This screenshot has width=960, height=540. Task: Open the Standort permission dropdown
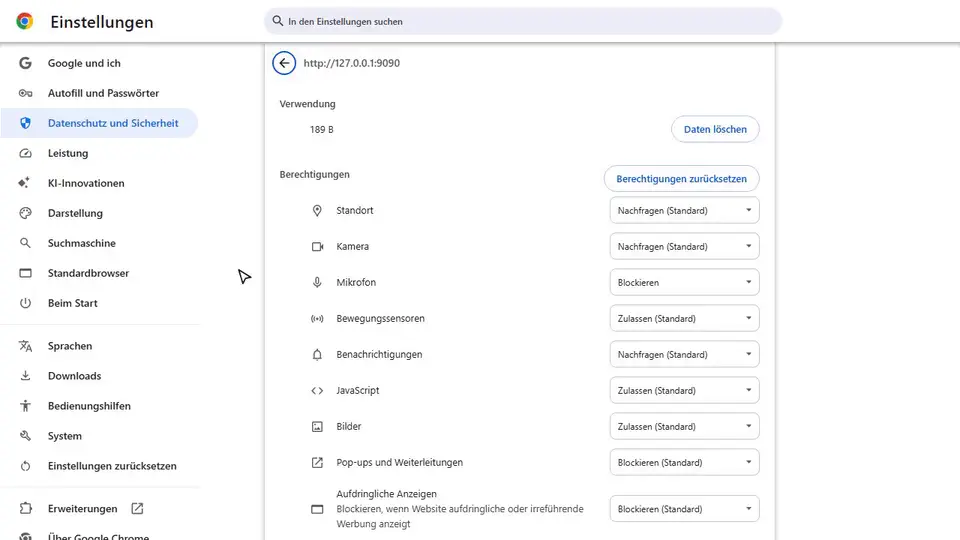point(684,211)
